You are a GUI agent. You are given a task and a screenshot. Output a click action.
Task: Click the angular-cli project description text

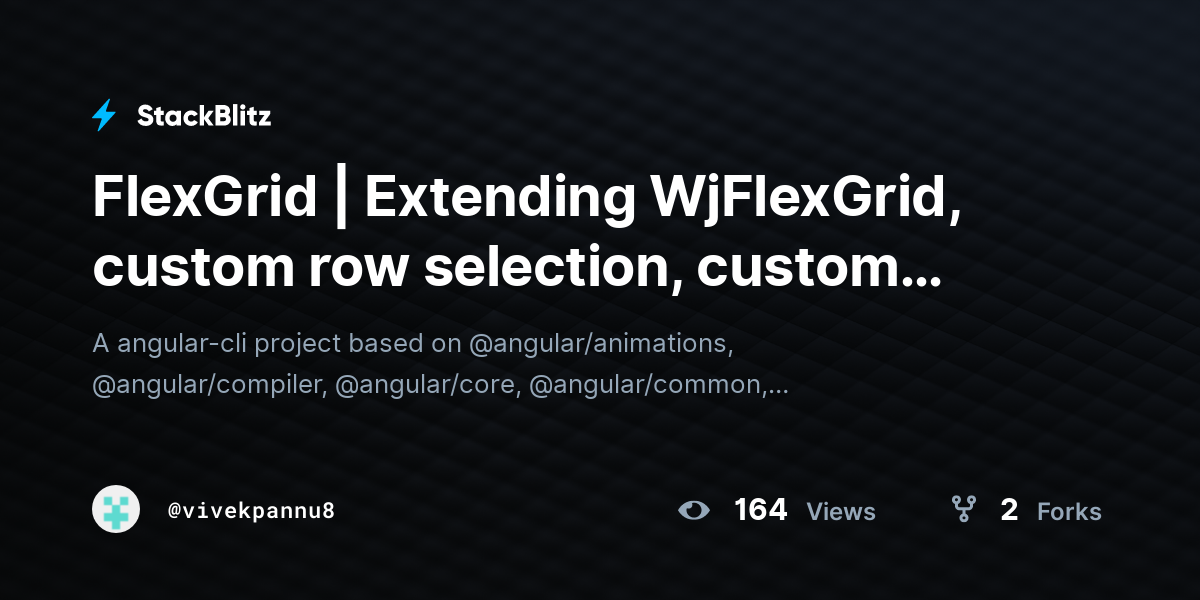coord(440,364)
